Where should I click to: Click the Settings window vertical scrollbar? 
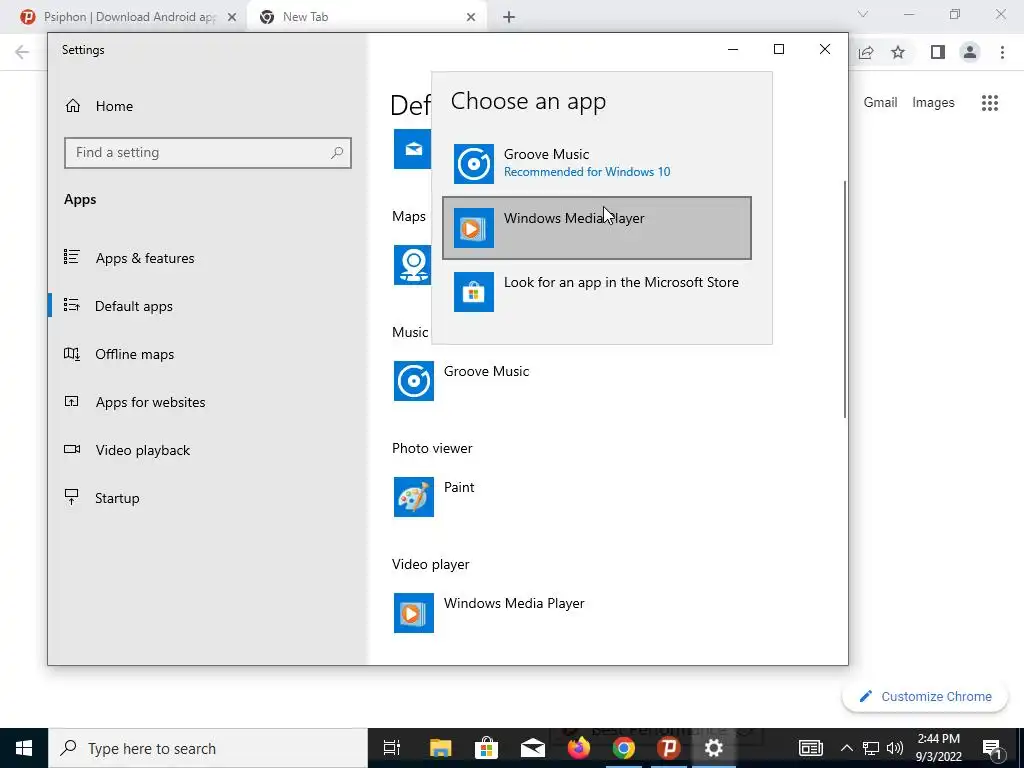point(844,299)
